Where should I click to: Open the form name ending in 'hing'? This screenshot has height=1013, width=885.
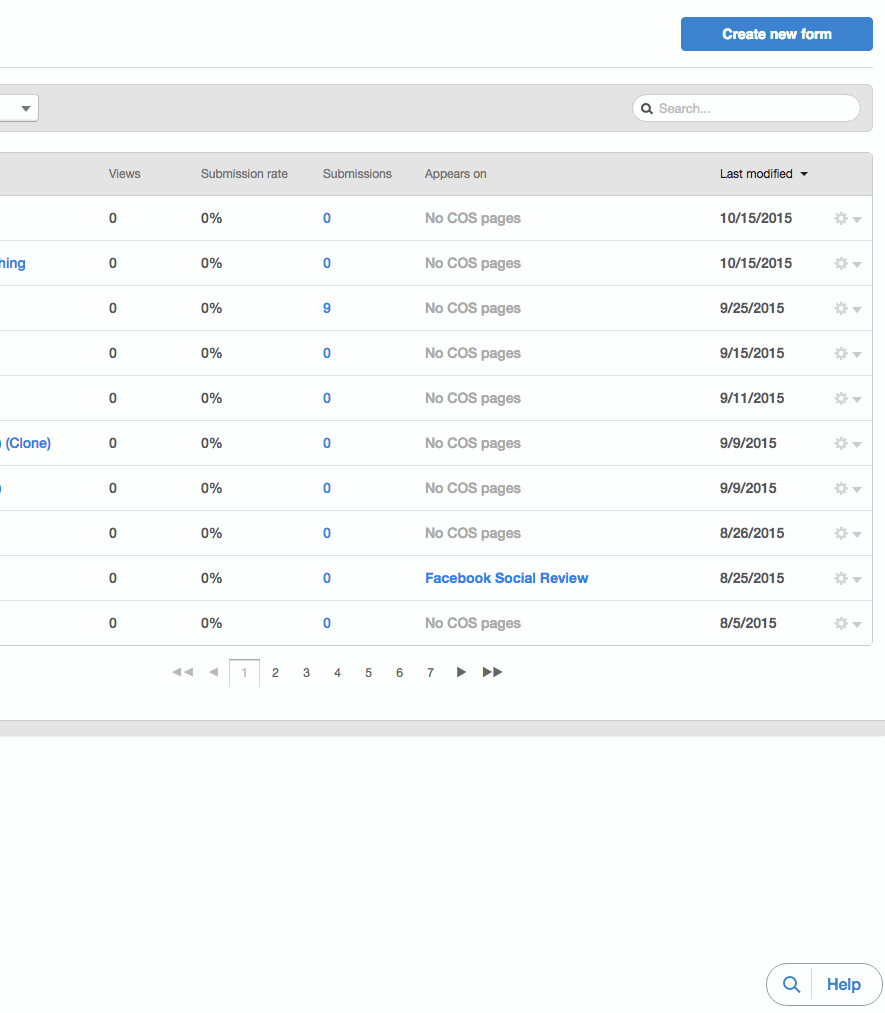tap(13, 263)
